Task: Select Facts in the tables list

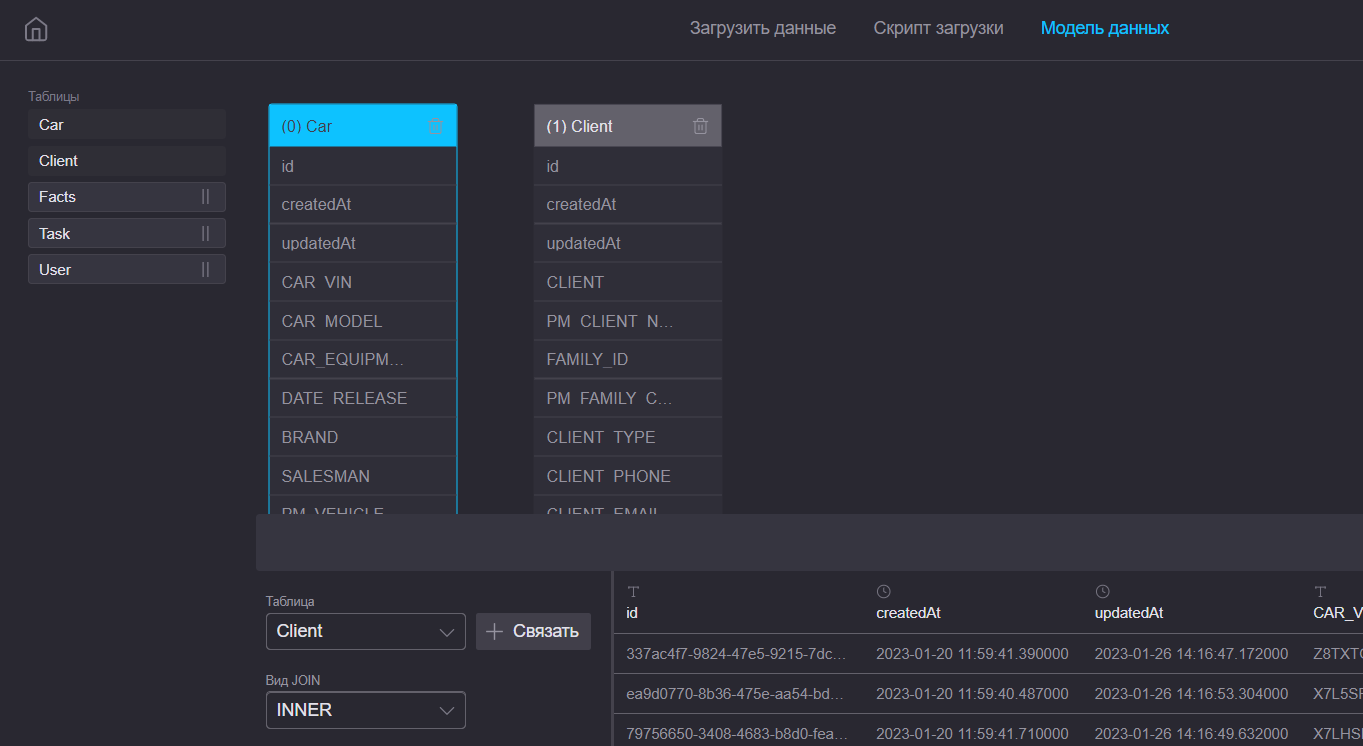Action: click(x=127, y=197)
